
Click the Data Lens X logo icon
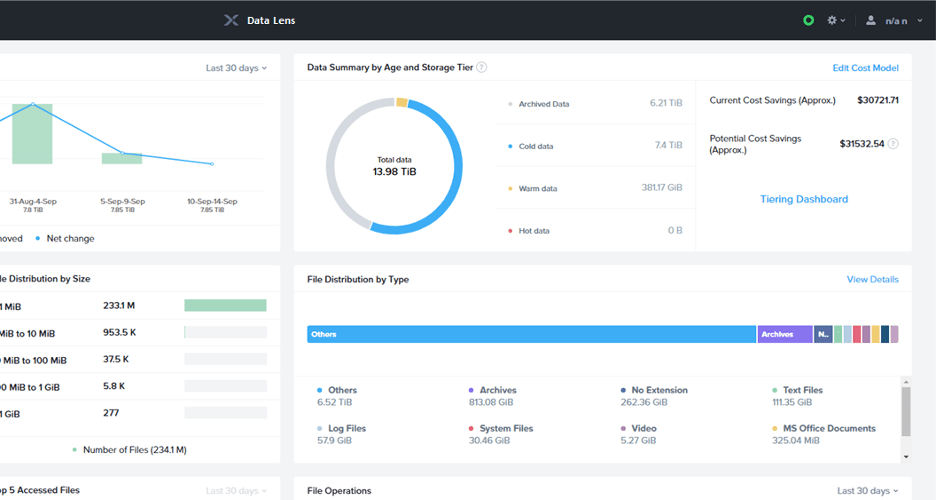[x=231, y=20]
